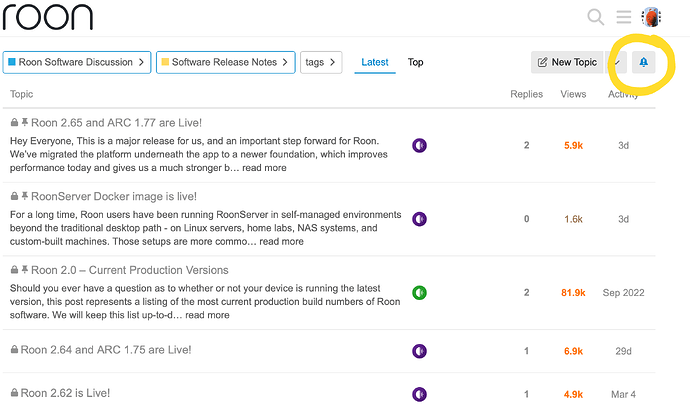
Task: Click views 4.9k for Roon 2.62 topic
Action: coord(573,394)
